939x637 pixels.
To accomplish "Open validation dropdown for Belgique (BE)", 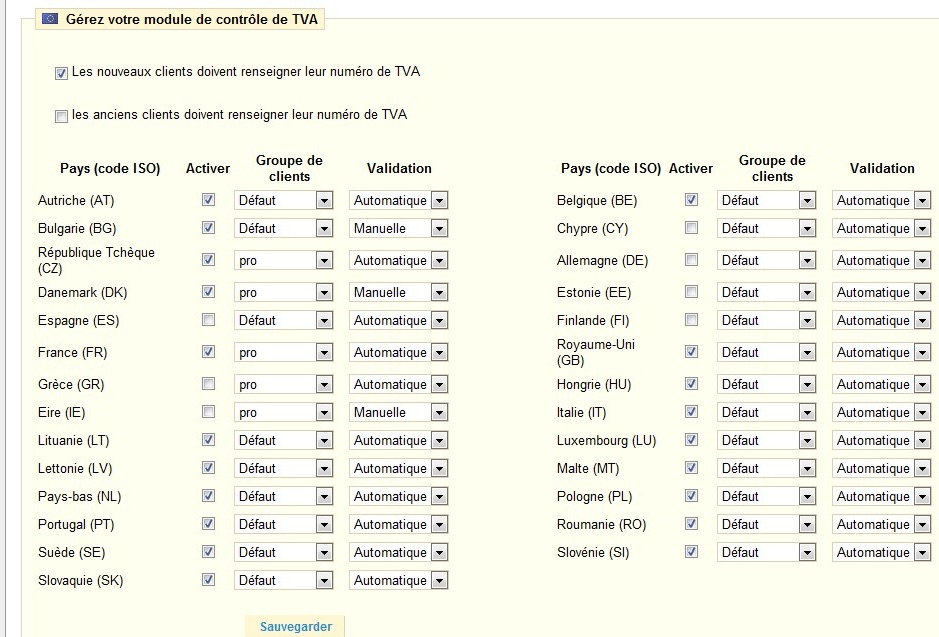I will pyautogui.click(x=882, y=200).
